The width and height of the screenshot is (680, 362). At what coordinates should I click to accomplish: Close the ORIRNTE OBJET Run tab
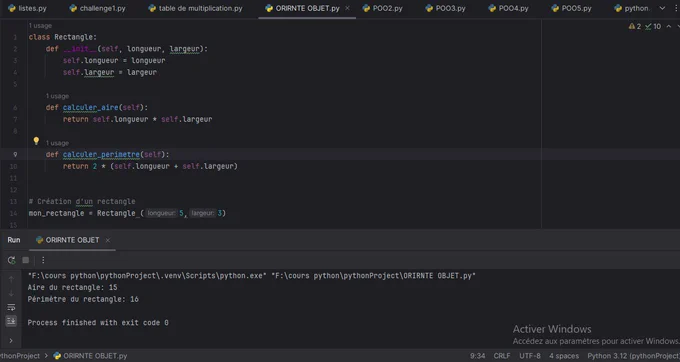[108, 240]
